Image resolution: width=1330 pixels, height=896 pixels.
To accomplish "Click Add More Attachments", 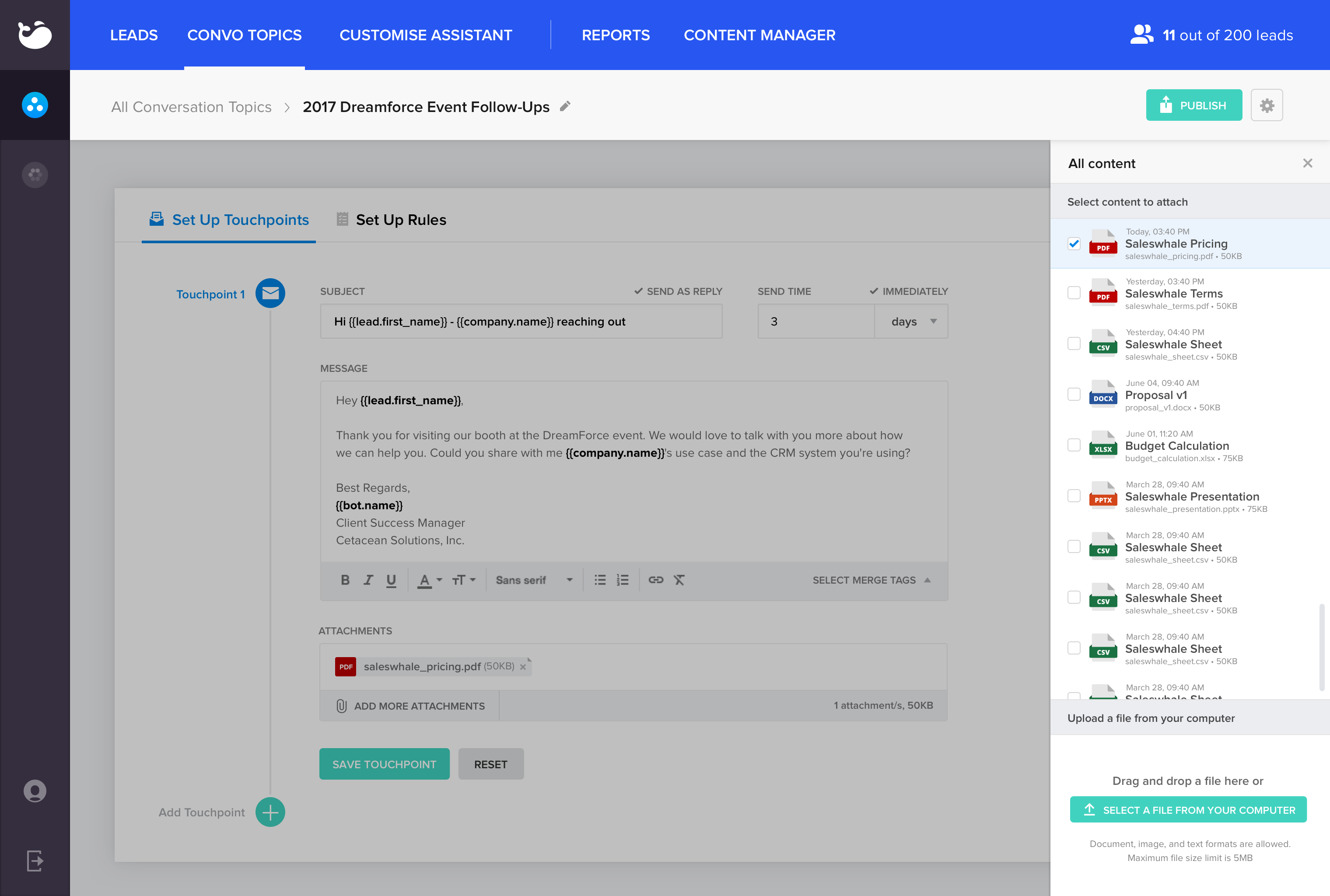I will pos(410,706).
